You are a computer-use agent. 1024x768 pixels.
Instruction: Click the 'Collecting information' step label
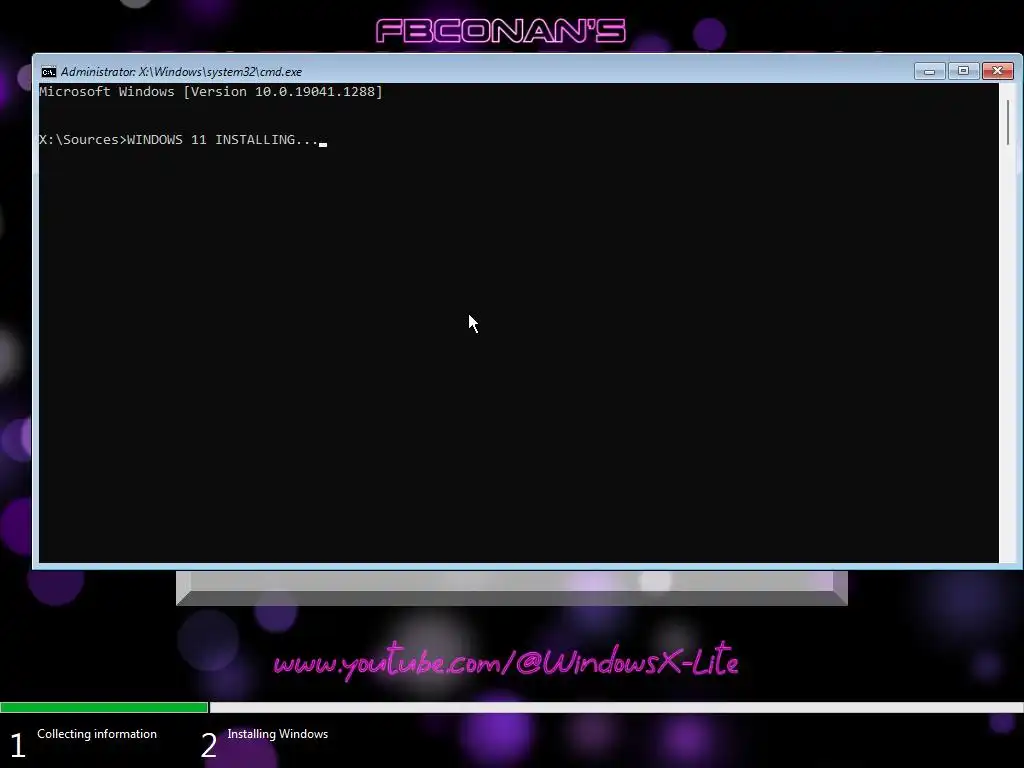(x=97, y=734)
